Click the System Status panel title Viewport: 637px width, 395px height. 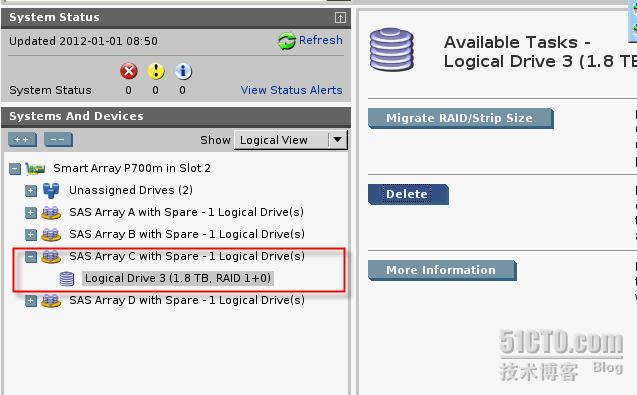54,17
